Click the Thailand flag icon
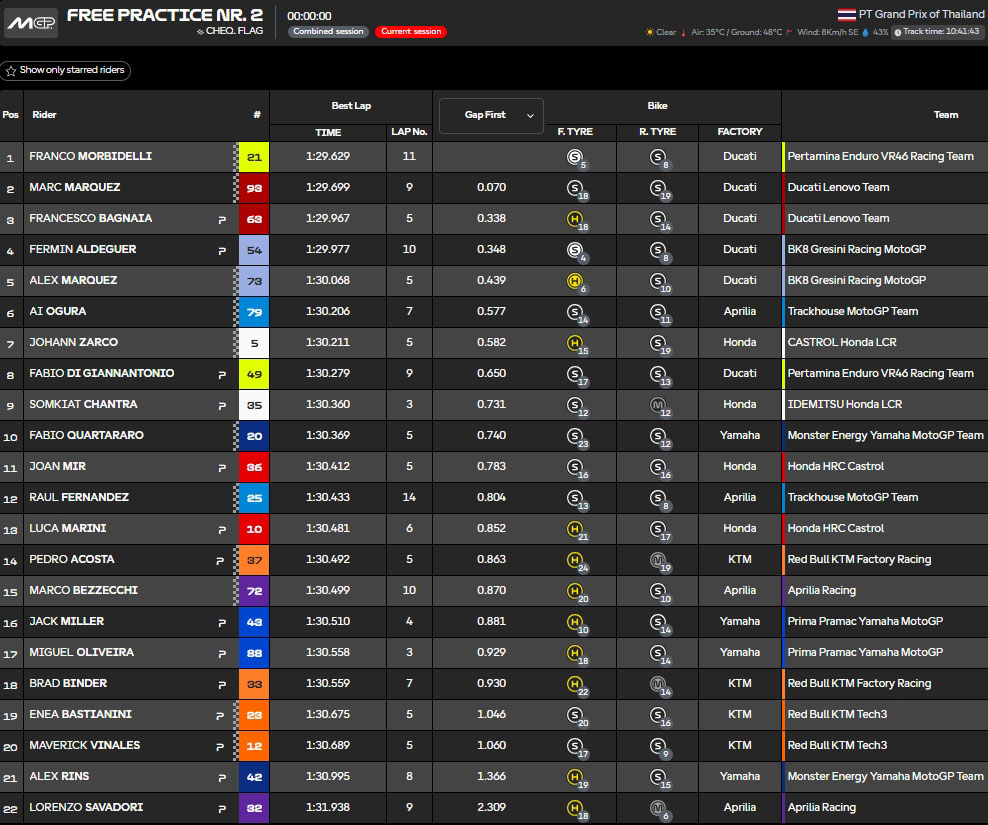This screenshot has height=825, width=988. pos(846,14)
